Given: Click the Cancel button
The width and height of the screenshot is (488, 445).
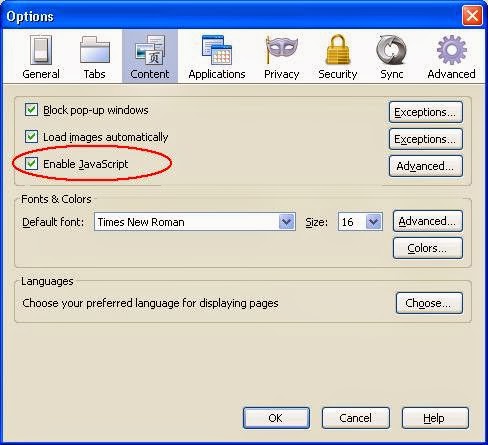Looking at the screenshot, I should [356, 418].
